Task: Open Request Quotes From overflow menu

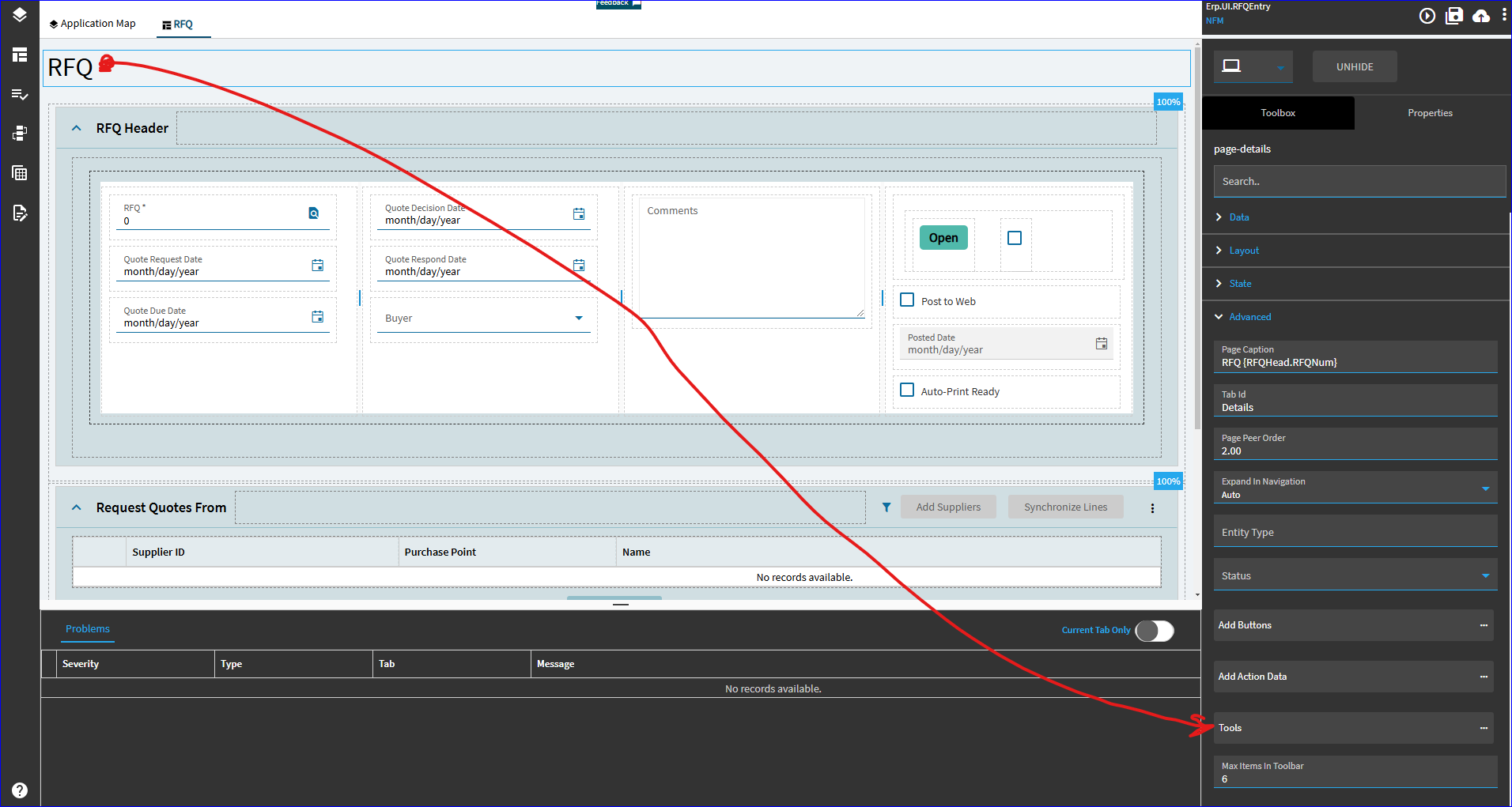Action: pos(1152,508)
